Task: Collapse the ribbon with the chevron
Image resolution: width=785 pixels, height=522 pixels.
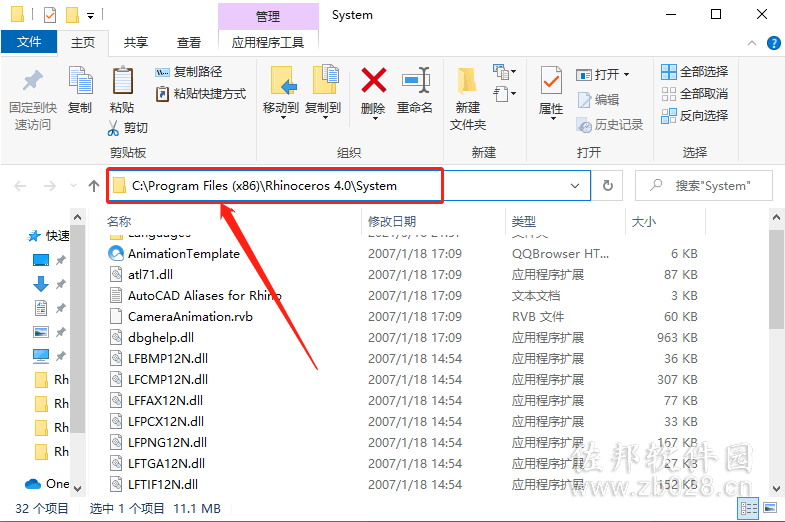Action: tap(752, 43)
